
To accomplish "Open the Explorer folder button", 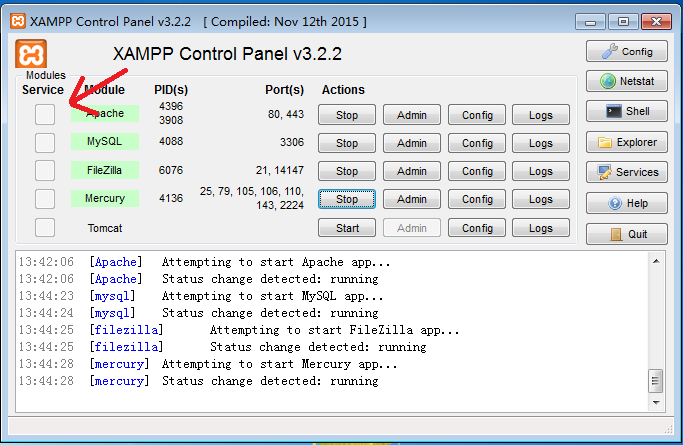I will tap(626, 142).
